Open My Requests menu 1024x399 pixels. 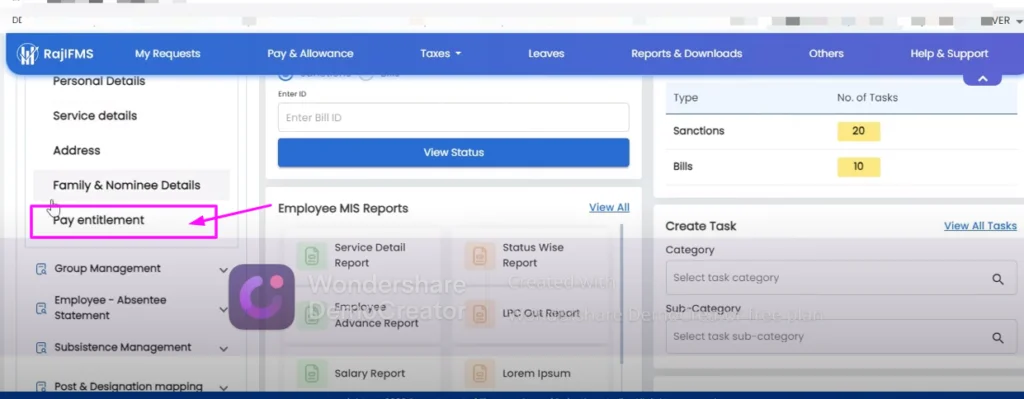[168, 54]
